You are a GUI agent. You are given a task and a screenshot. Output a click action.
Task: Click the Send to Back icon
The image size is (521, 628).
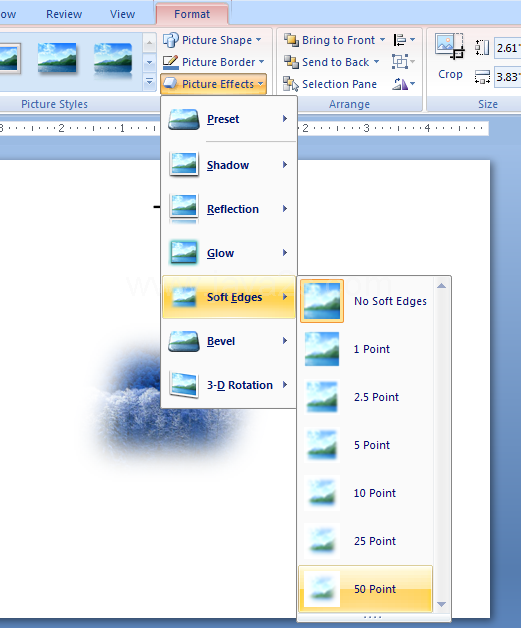coord(291,62)
